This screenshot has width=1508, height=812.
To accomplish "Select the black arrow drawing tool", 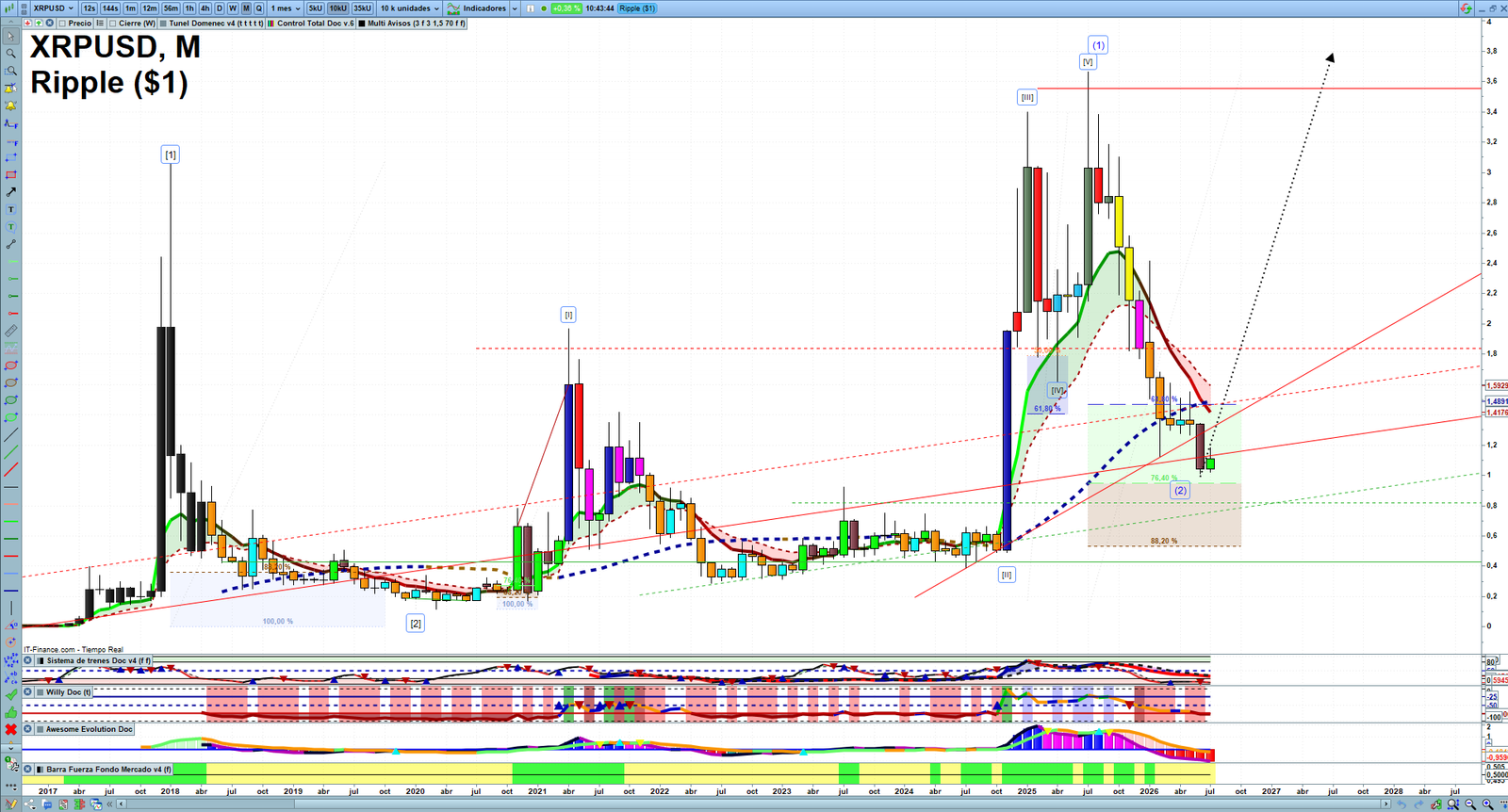I will [11, 192].
